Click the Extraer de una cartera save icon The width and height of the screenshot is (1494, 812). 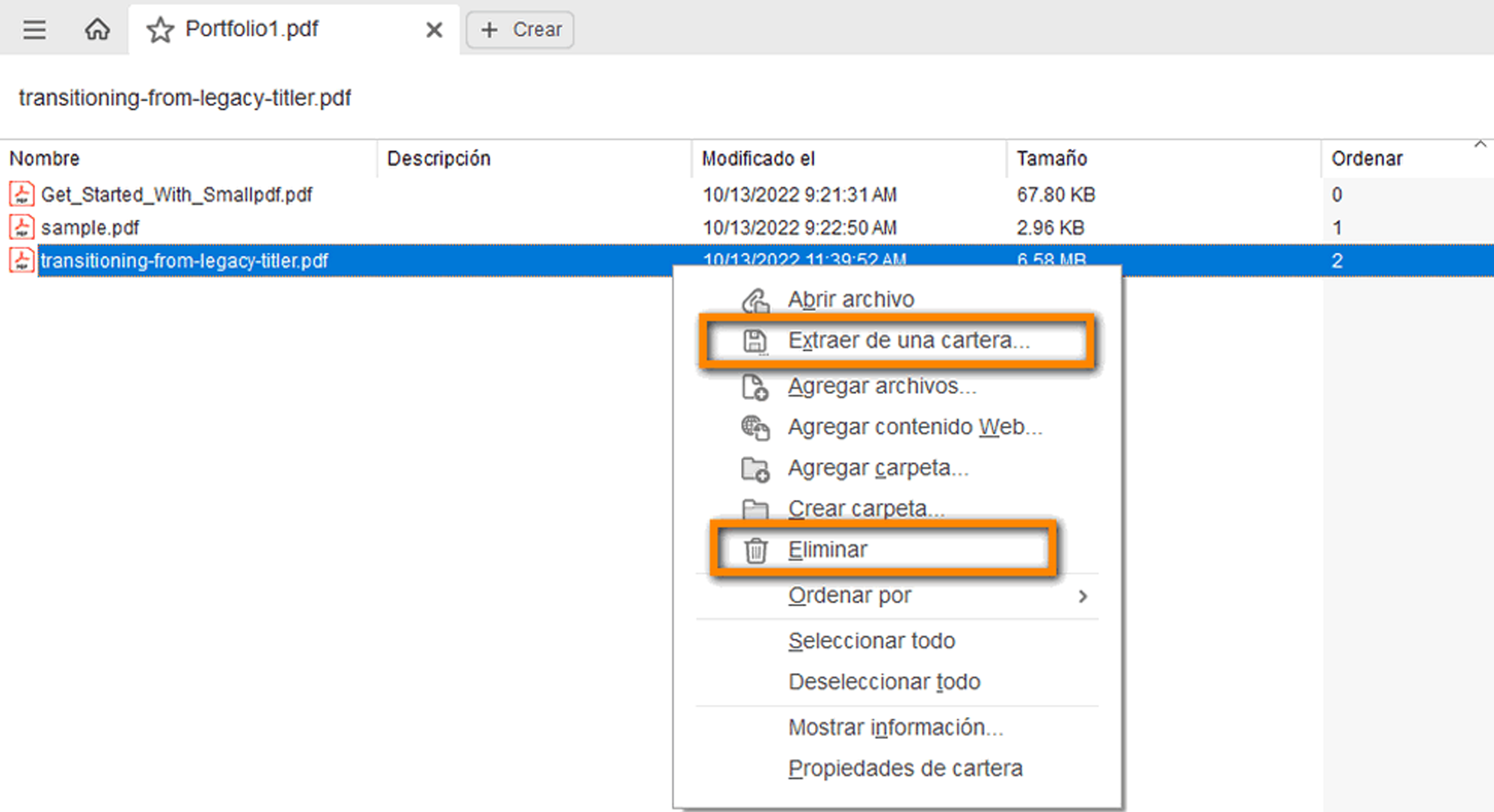tap(755, 341)
